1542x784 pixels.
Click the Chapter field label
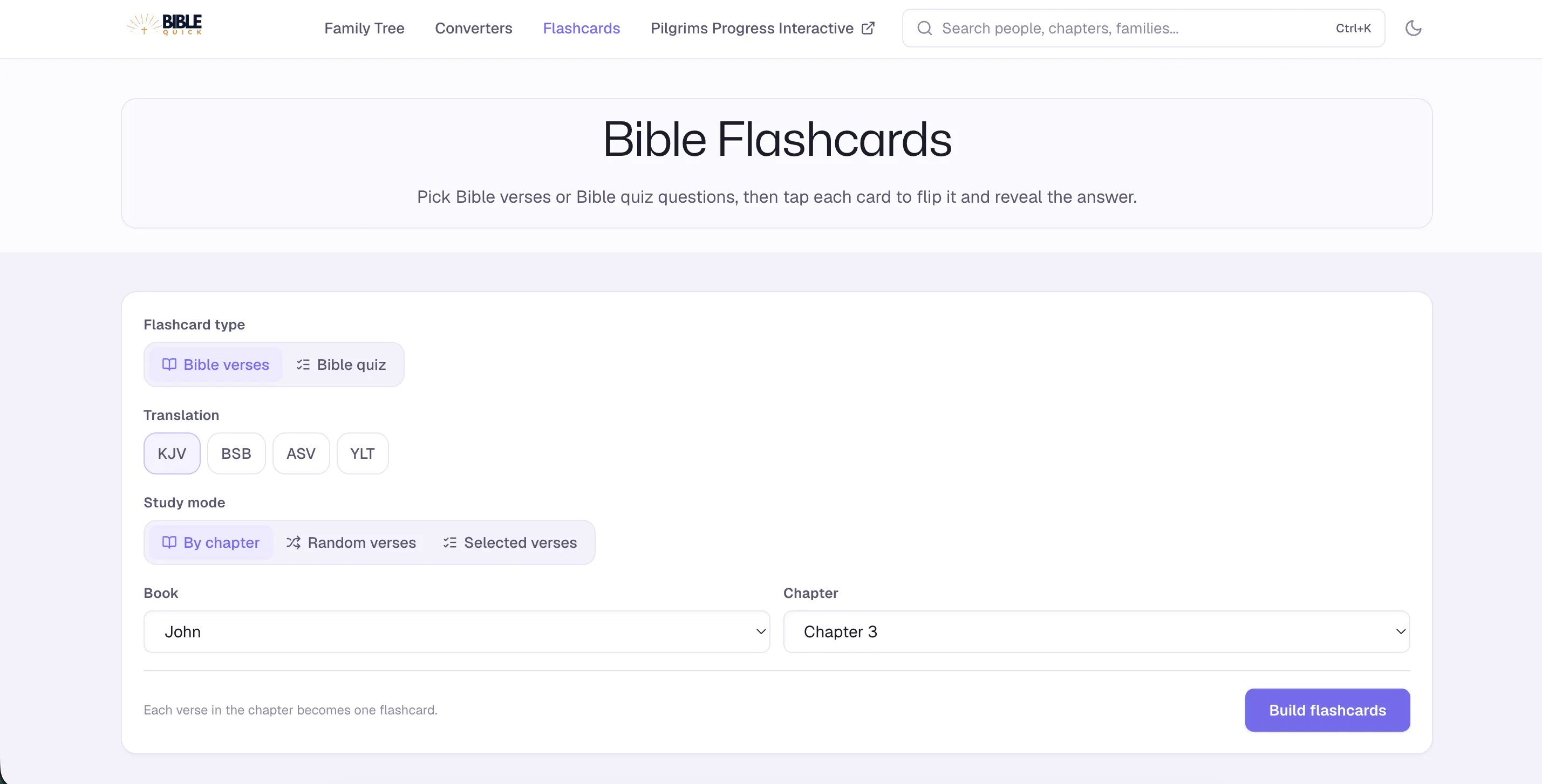click(810, 593)
